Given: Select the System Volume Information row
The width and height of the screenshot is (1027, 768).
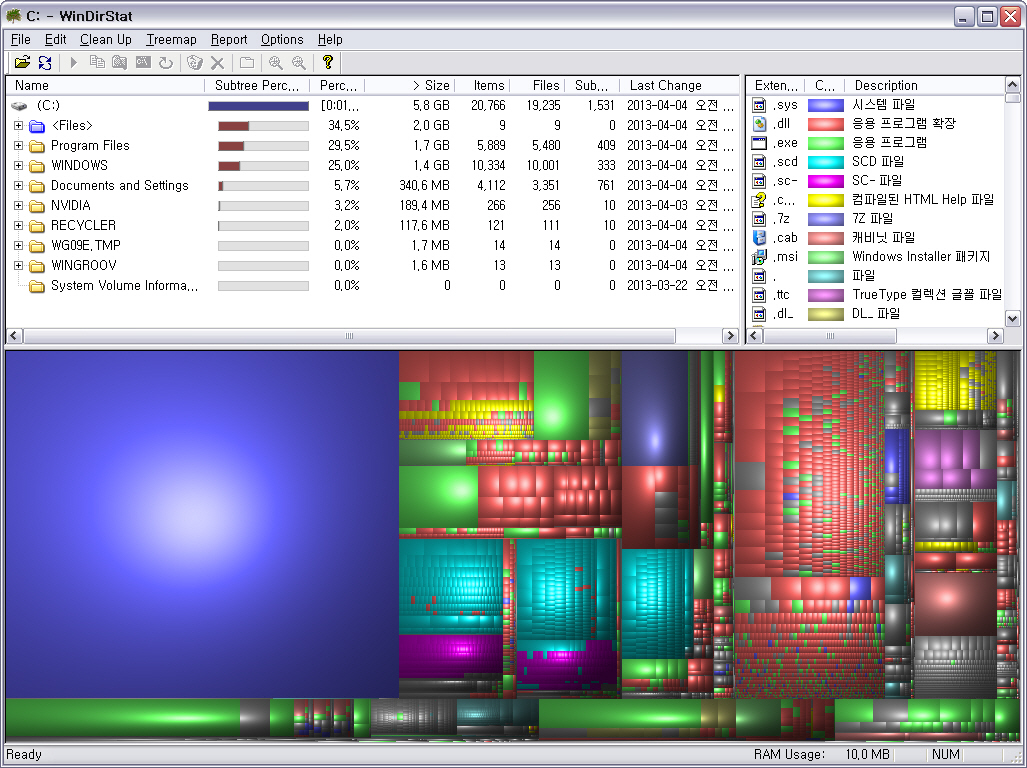Looking at the screenshot, I should coord(373,285).
